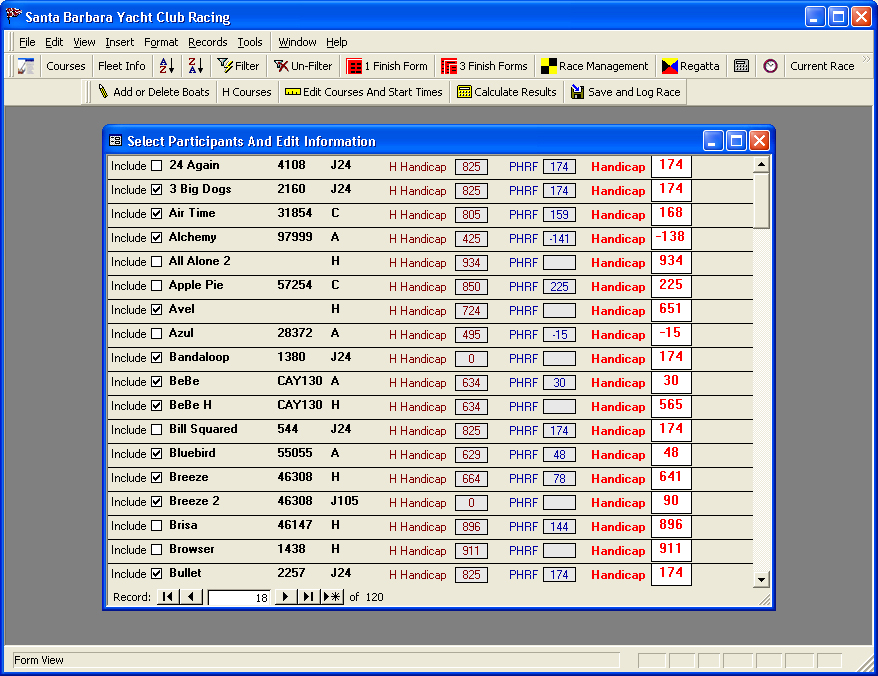Uncheck Include for Air Time
This screenshot has width=878, height=676.
[157, 214]
